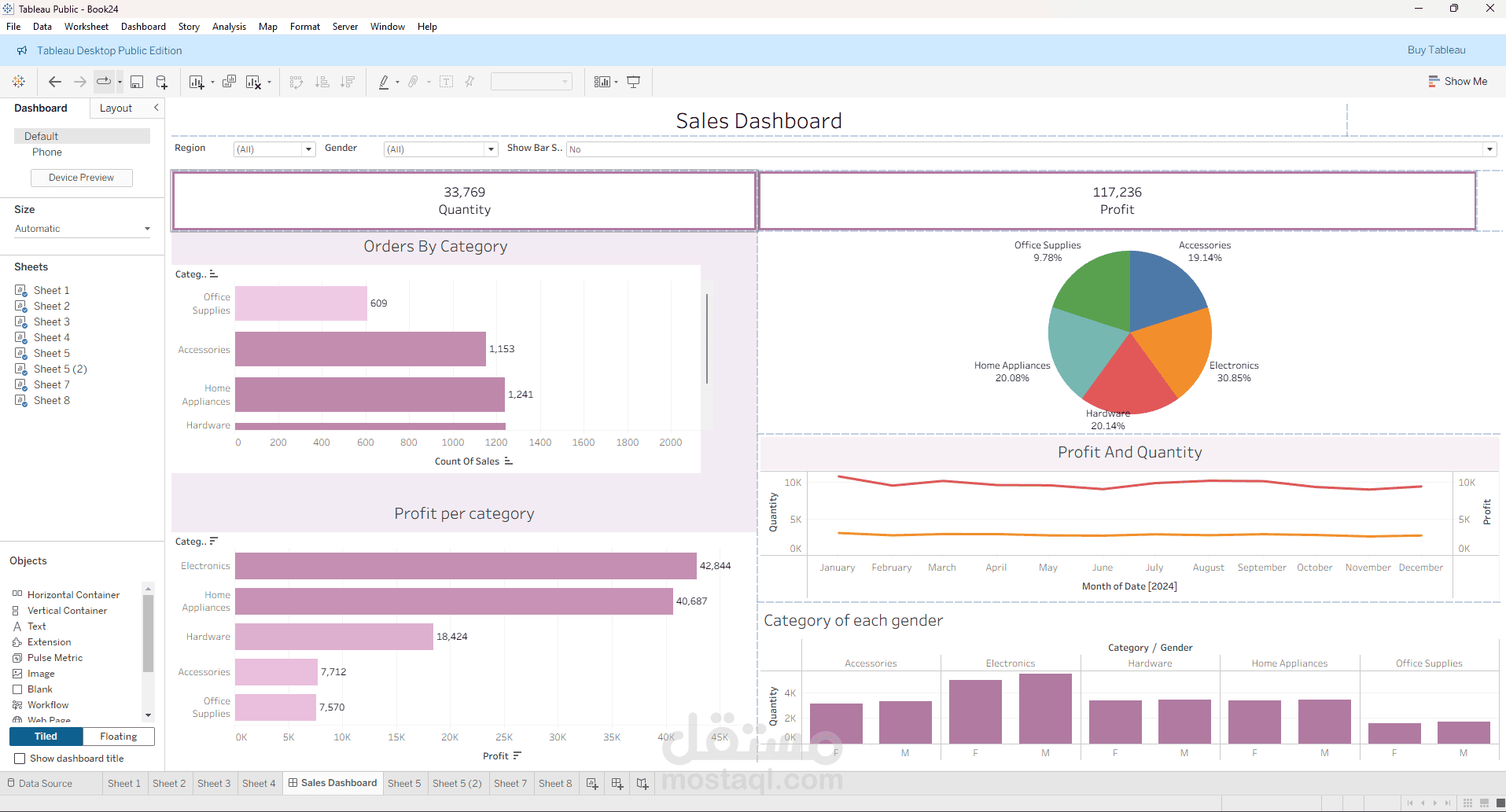
Task: Open the Show Me panel
Action: point(1458,81)
